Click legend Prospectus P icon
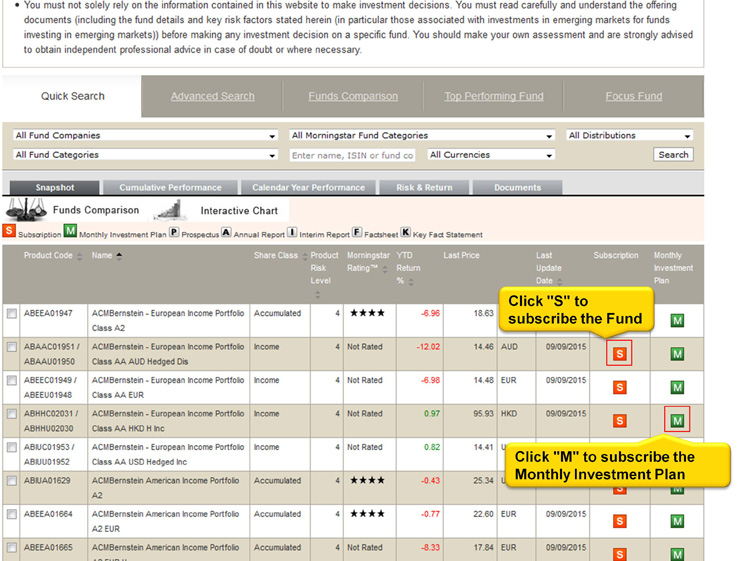Viewport: 748px width, 561px height. (x=174, y=232)
